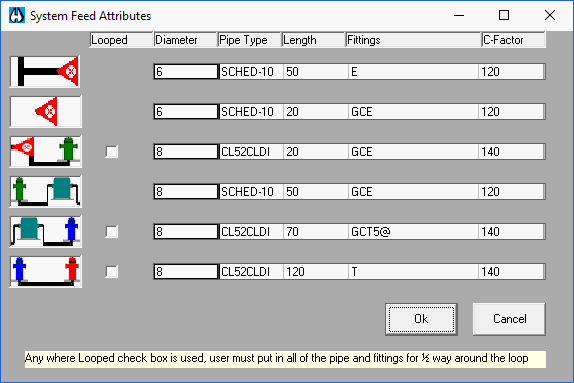Click the Pipe Type column header
The height and width of the screenshot is (383, 574).
coord(250,40)
